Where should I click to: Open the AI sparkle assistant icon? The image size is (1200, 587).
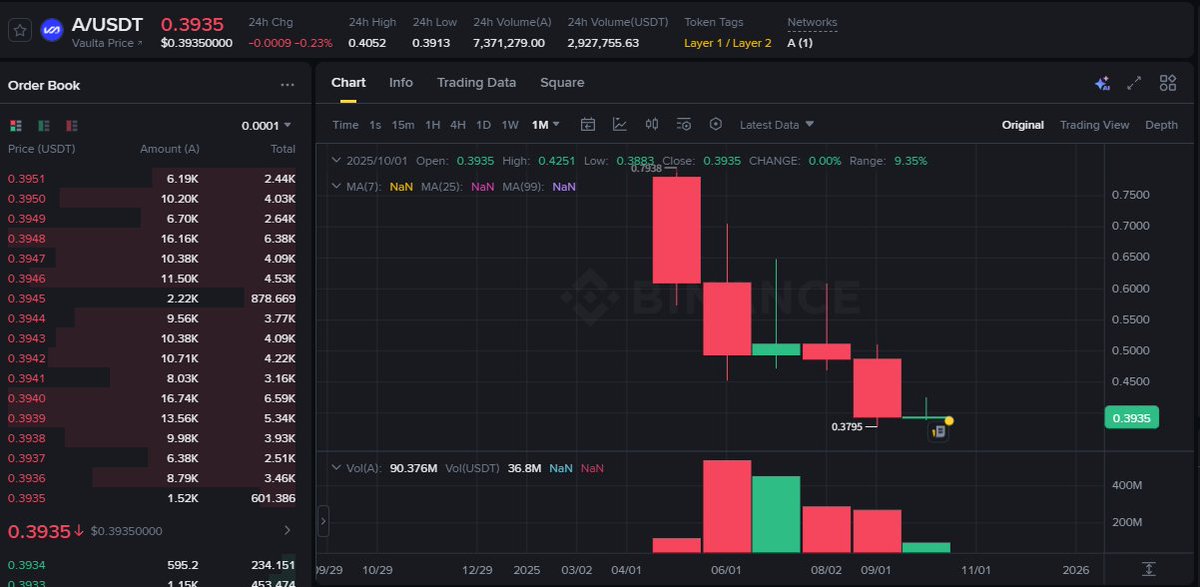(1103, 84)
